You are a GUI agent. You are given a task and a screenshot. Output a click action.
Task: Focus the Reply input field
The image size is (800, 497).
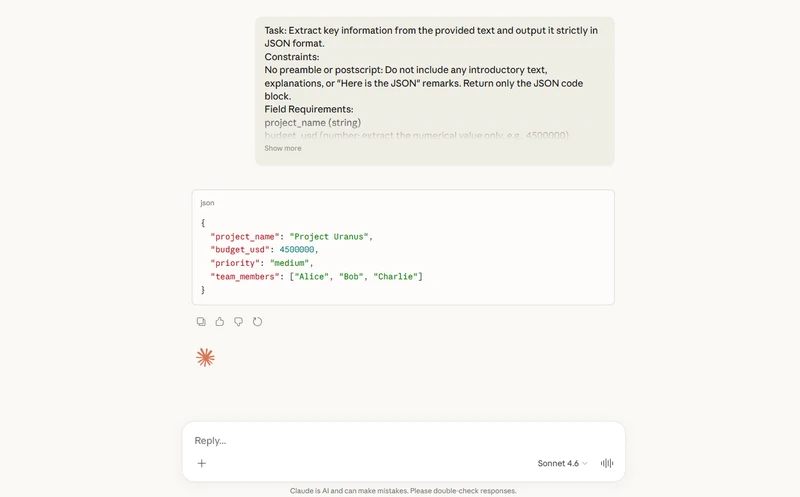[403, 440]
